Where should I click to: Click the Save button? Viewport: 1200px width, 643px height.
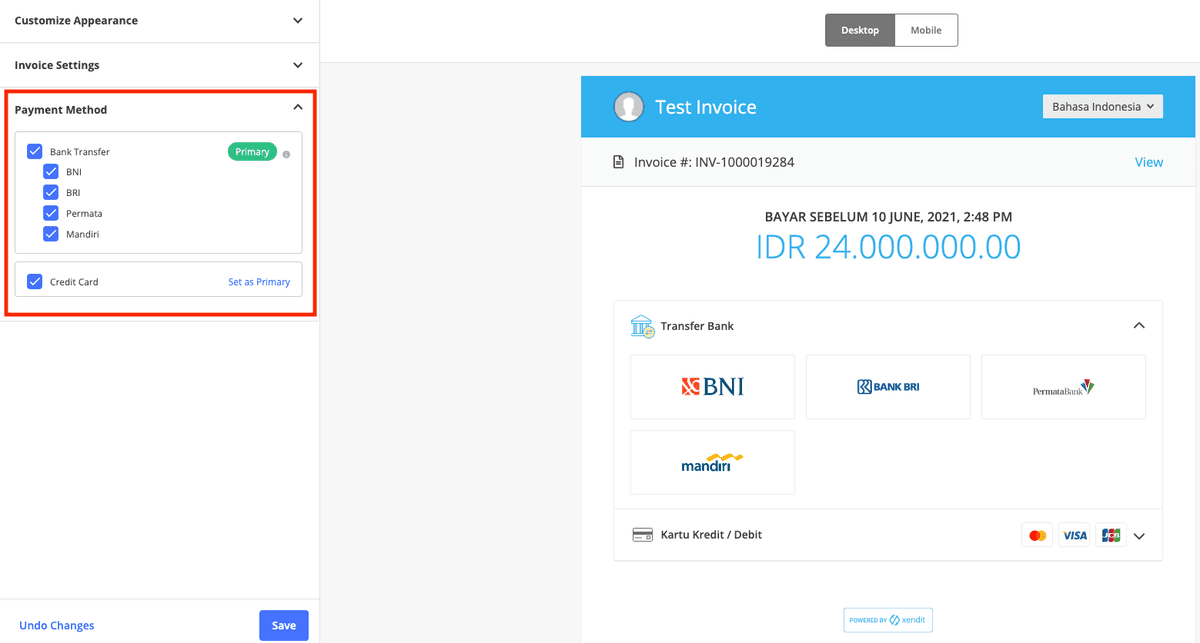(x=284, y=625)
